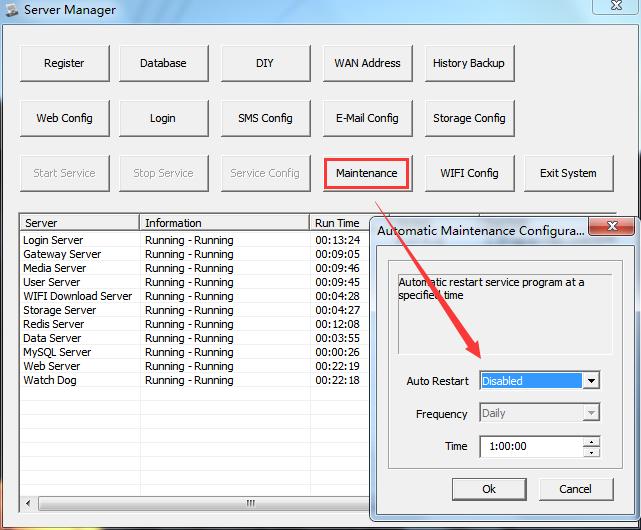This screenshot has height=530, width=641.
Task: Click Redis Server's Running - Running status
Action: 189,324
